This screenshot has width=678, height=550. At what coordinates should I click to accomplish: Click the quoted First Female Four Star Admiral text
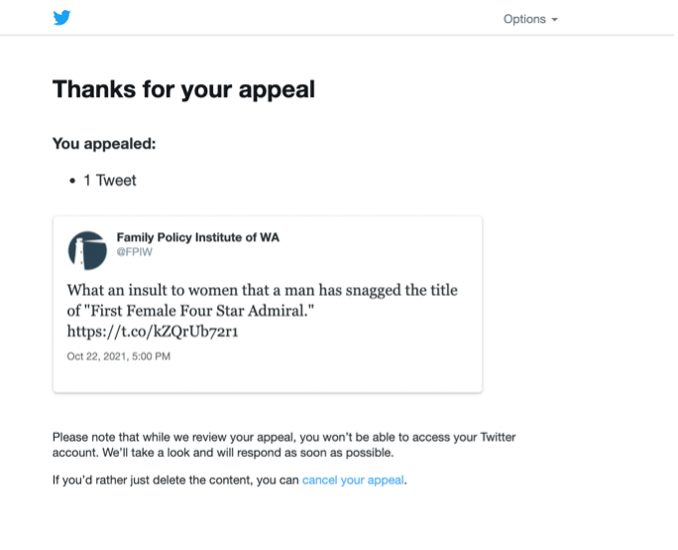point(190,311)
